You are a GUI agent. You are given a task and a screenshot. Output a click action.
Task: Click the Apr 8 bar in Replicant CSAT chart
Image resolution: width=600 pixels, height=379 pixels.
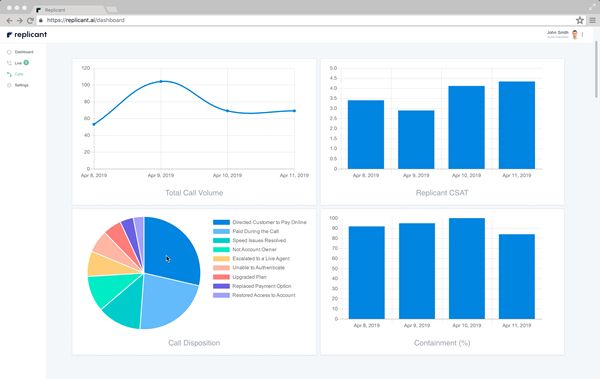pyautogui.click(x=366, y=134)
